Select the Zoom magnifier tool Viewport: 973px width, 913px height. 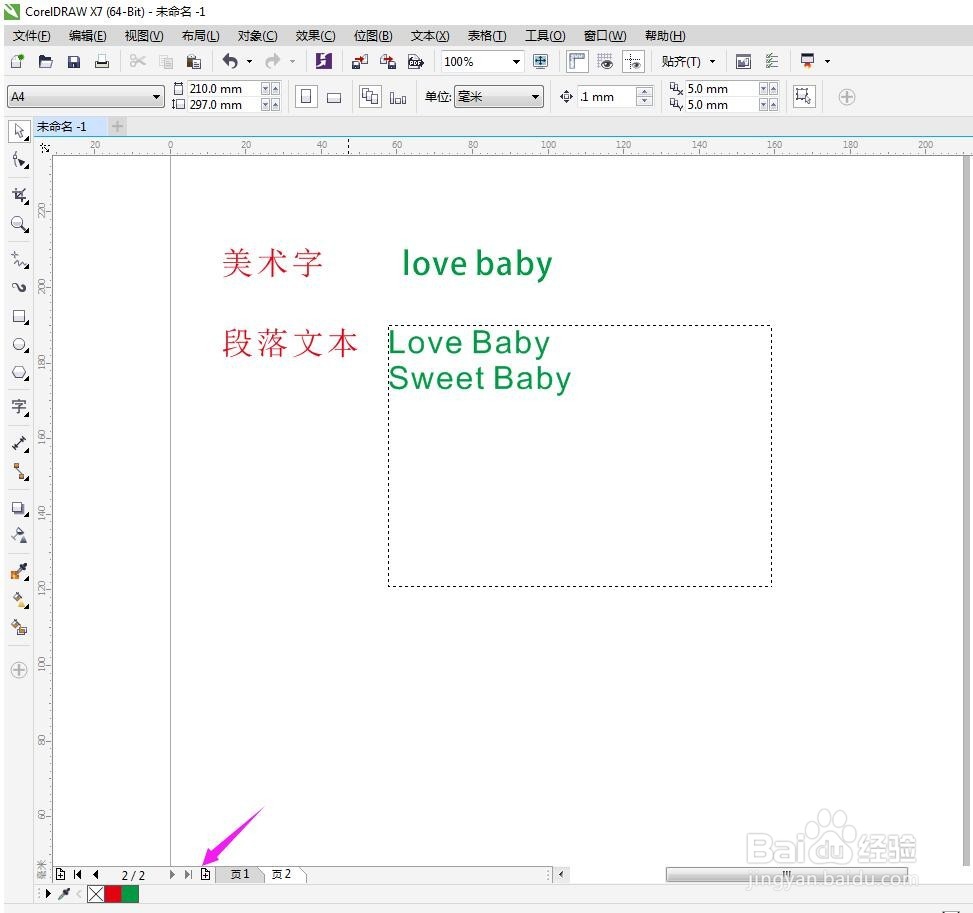point(19,224)
